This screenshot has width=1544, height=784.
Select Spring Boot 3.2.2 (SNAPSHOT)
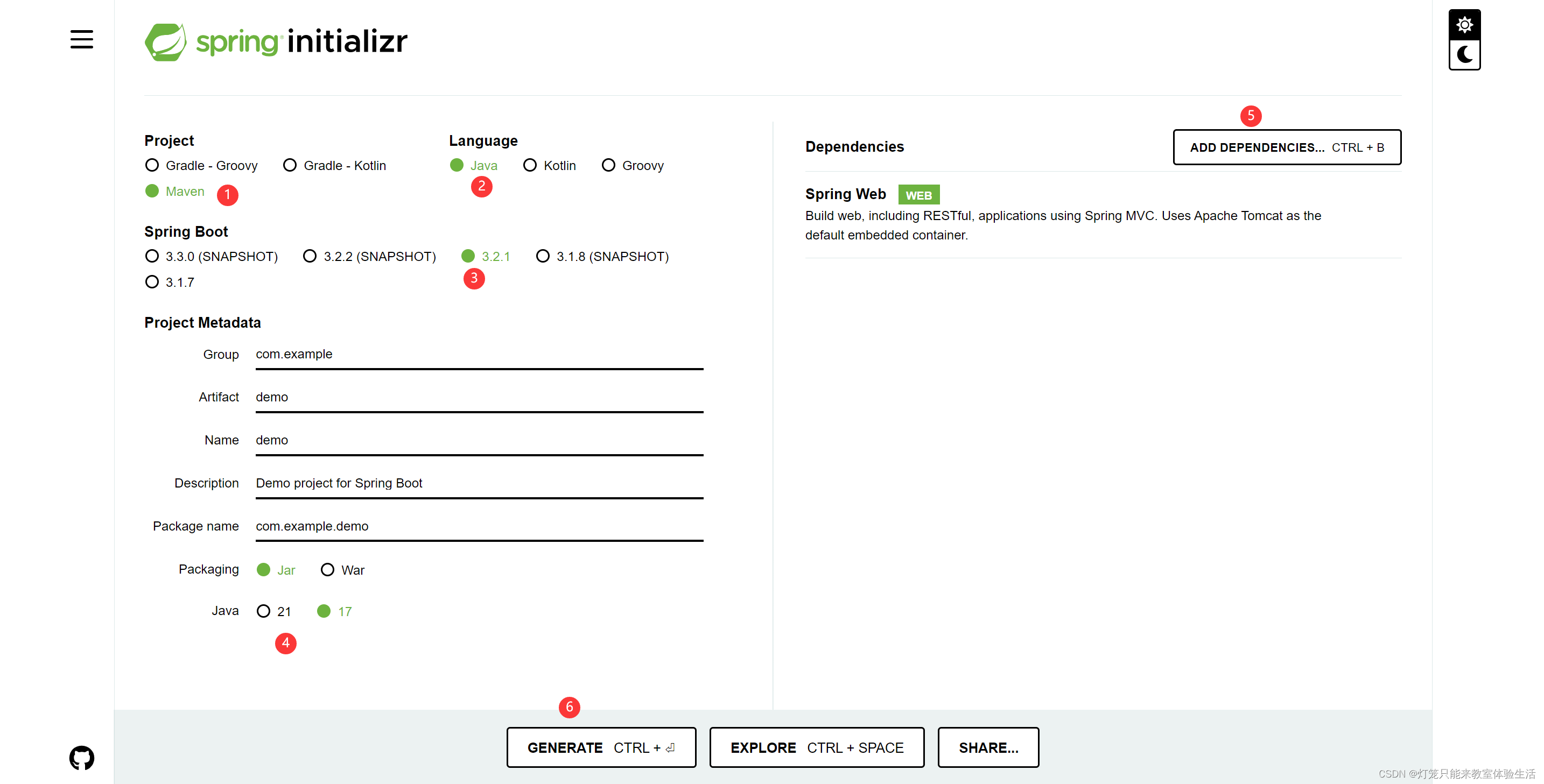(370, 256)
